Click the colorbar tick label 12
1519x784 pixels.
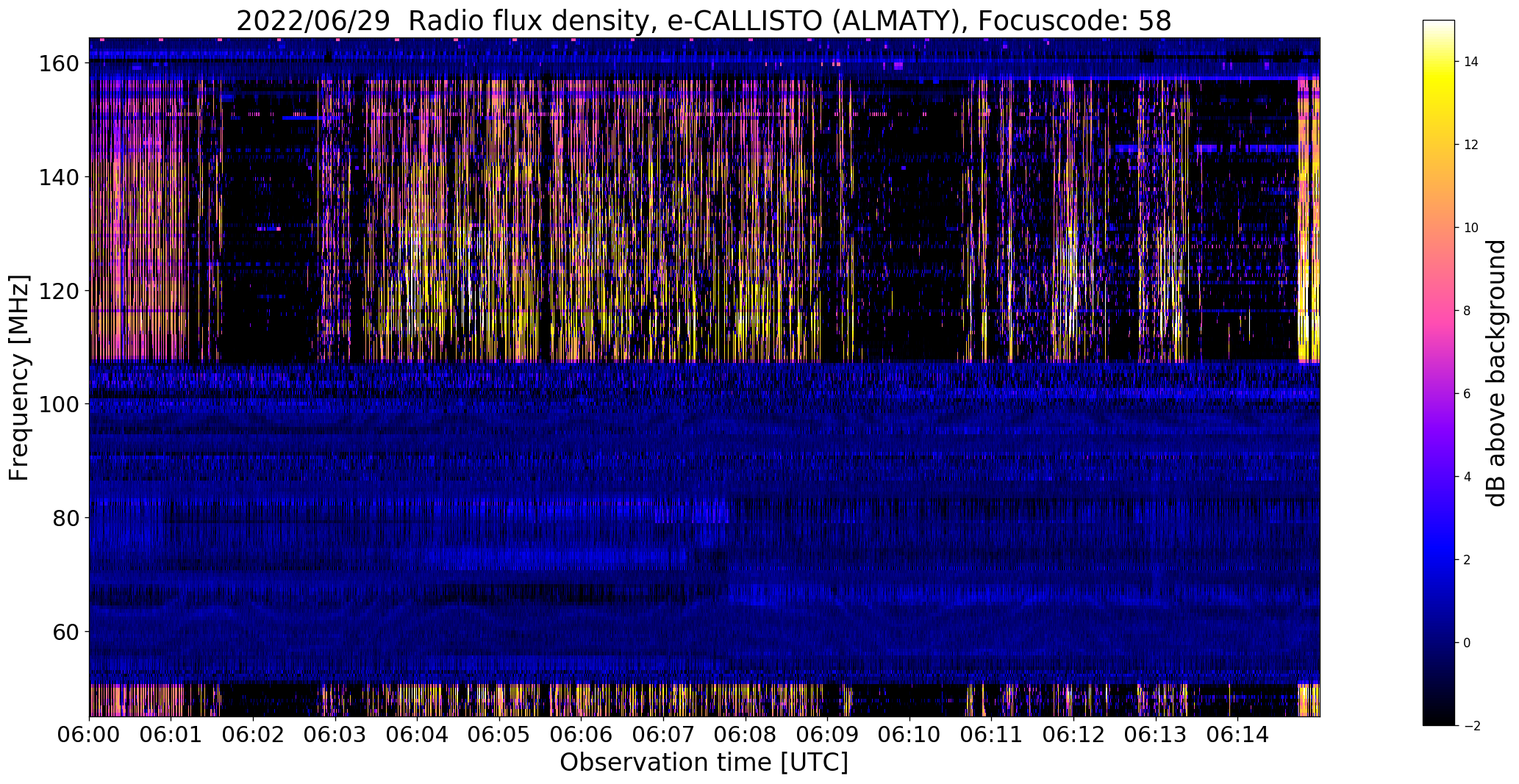[1471, 145]
